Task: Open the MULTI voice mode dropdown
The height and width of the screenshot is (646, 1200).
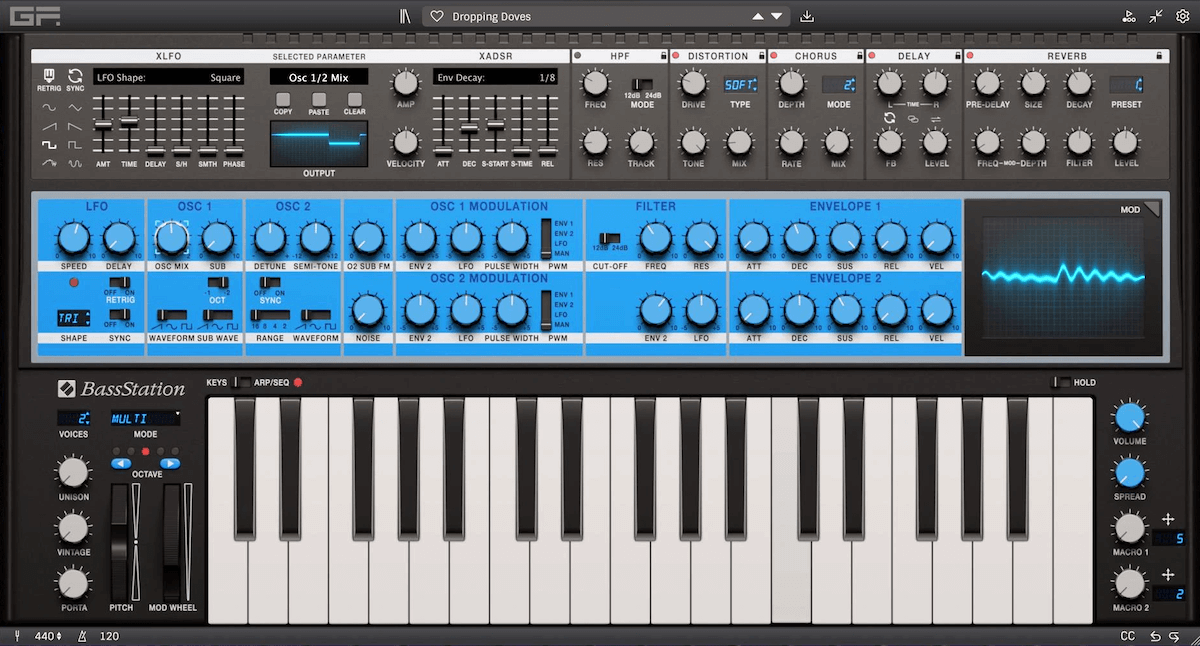Action: click(145, 418)
